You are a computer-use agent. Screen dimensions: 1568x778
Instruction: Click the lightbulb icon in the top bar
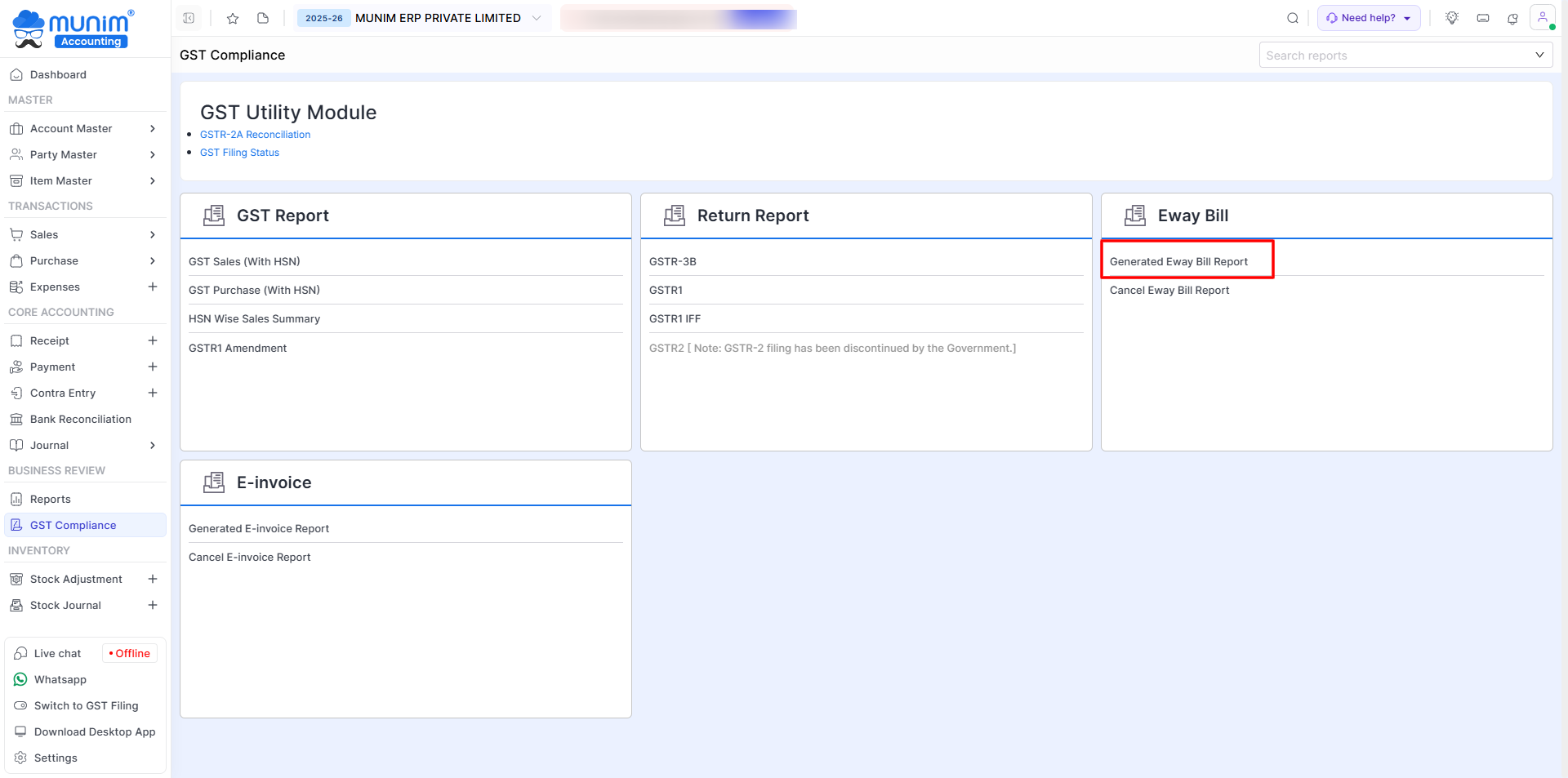[x=1452, y=18]
